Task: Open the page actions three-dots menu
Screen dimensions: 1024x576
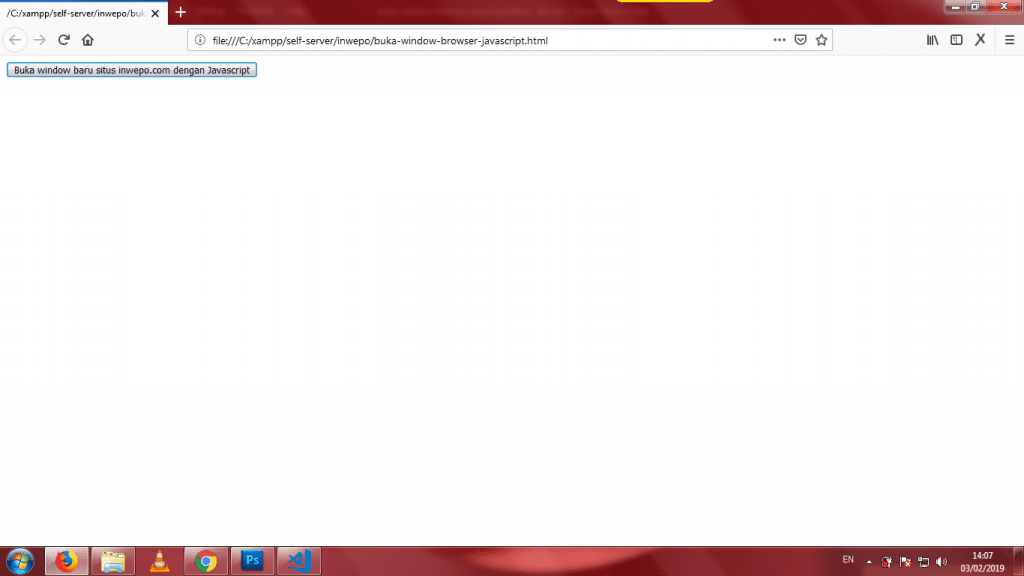Action: tap(779, 40)
